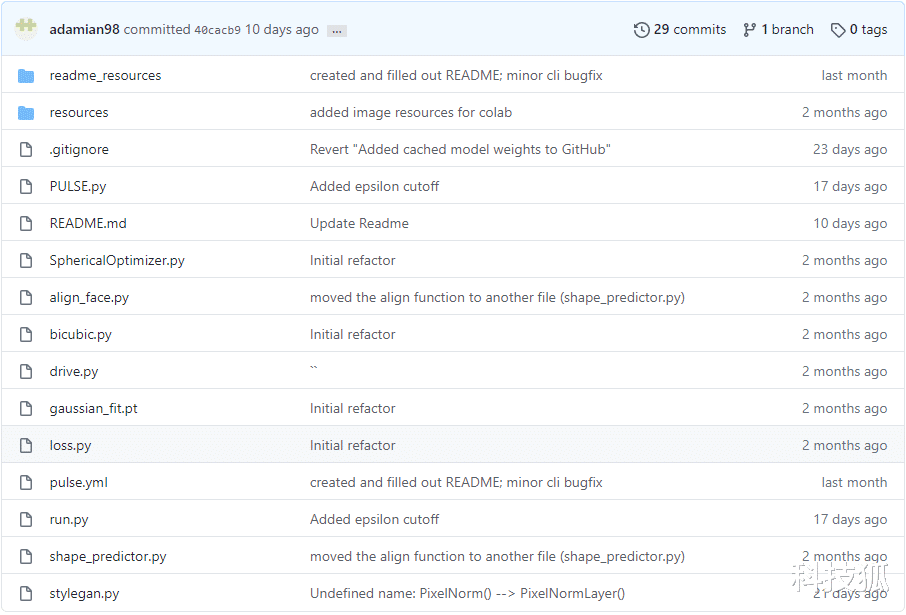Open the shape_predictor.py file
This screenshot has height=615, width=906.
point(108,556)
